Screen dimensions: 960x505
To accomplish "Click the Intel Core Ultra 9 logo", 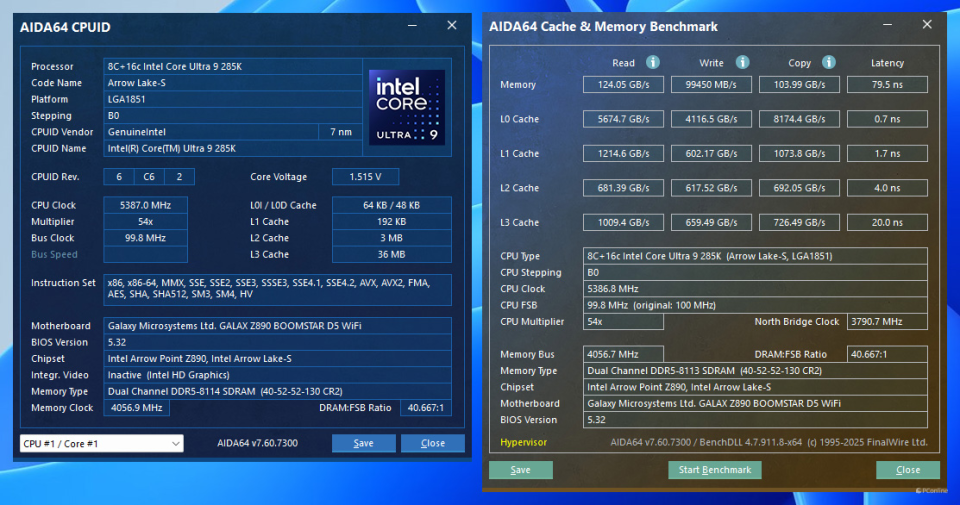I will coord(407,107).
